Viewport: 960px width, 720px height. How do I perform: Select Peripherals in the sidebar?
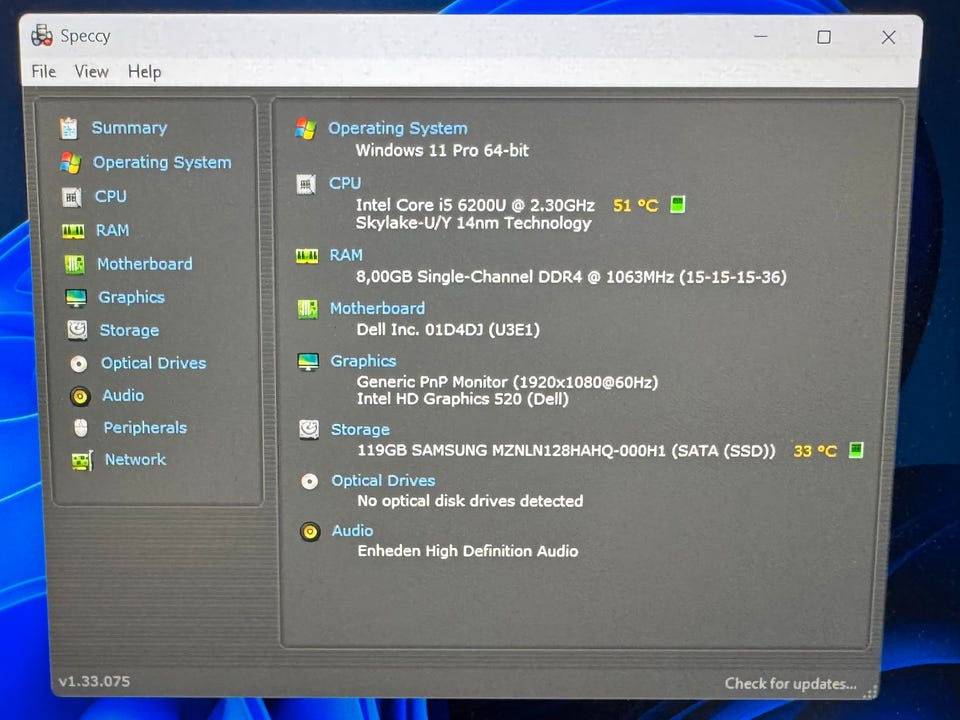[145, 428]
